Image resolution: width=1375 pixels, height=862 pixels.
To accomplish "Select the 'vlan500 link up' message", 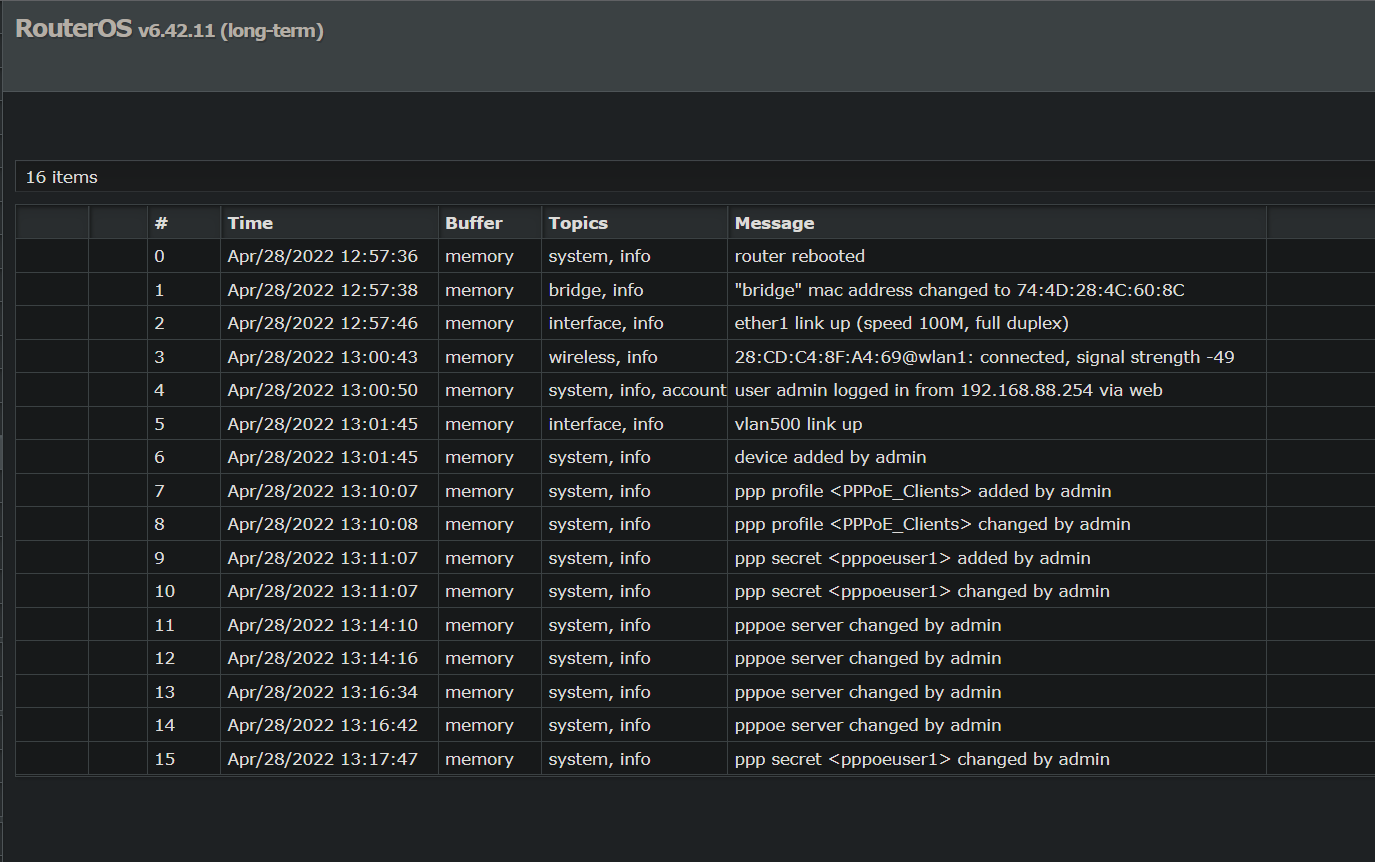I will coord(798,424).
